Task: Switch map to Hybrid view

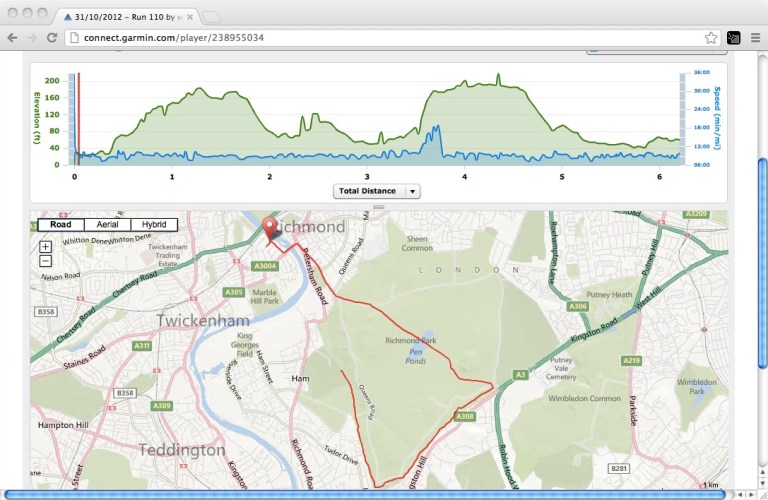Action: click(154, 225)
